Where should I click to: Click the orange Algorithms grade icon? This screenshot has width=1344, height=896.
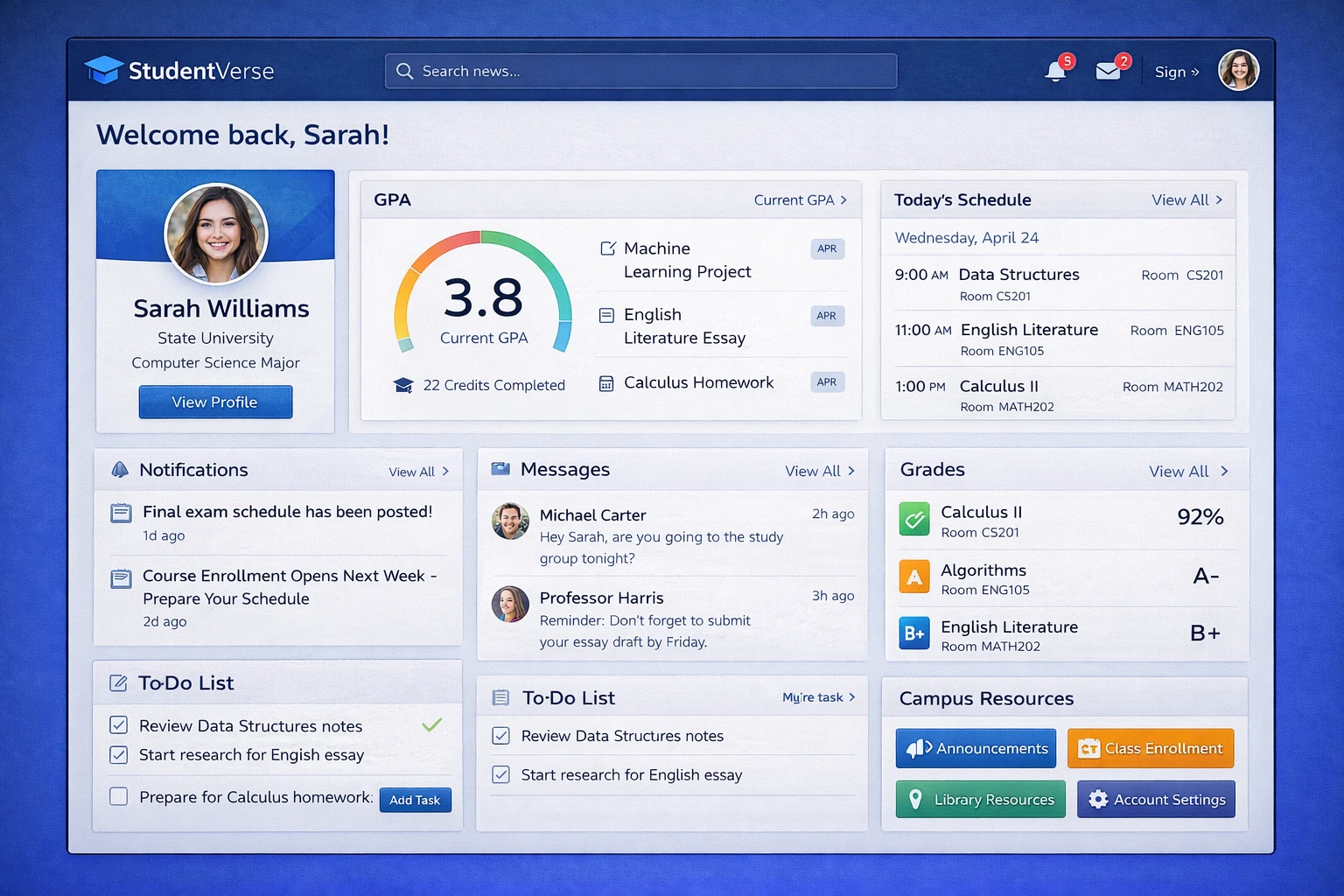(x=914, y=577)
